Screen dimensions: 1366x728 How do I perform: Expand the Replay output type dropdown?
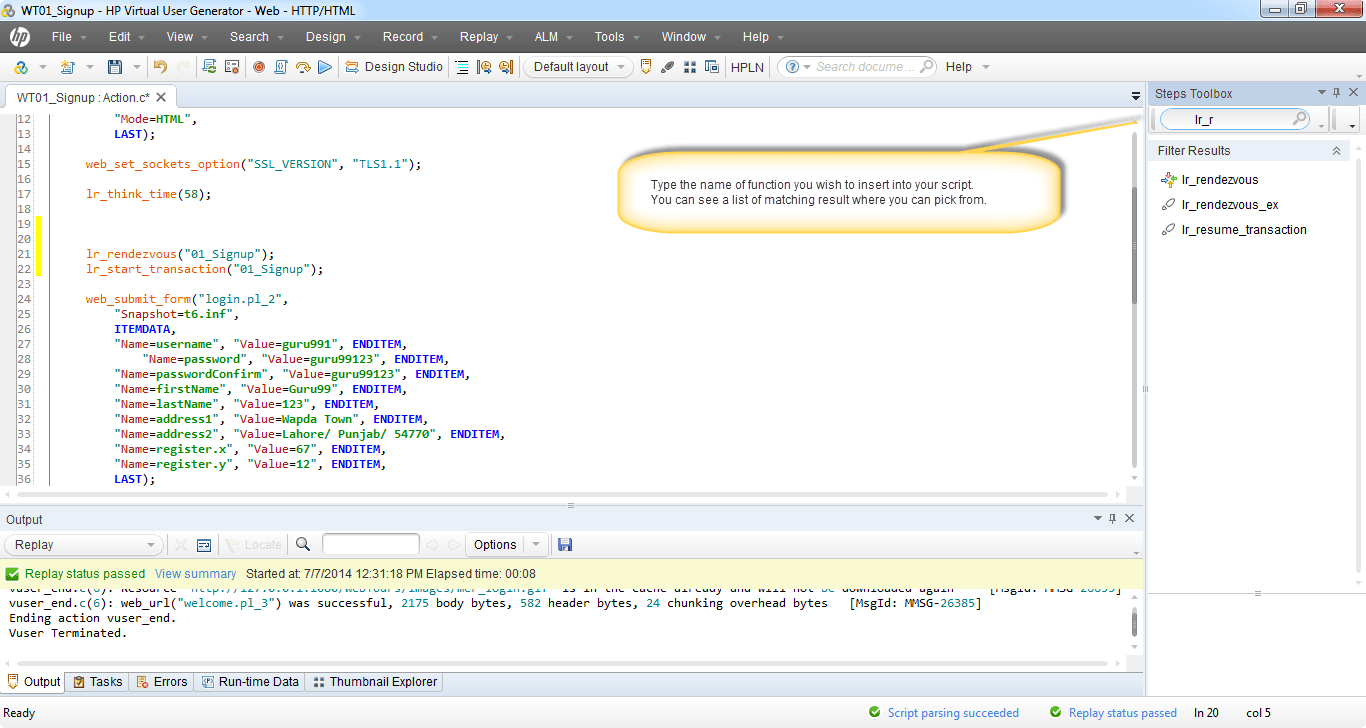pos(84,545)
